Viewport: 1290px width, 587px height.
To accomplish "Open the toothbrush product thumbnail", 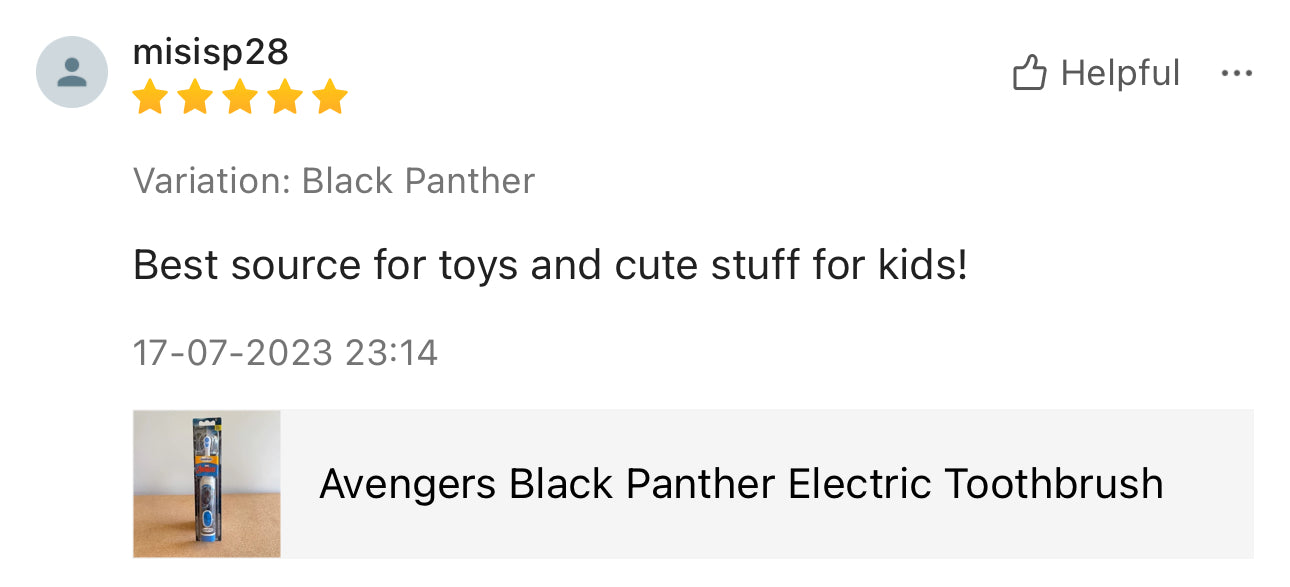I will tap(207, 483).
